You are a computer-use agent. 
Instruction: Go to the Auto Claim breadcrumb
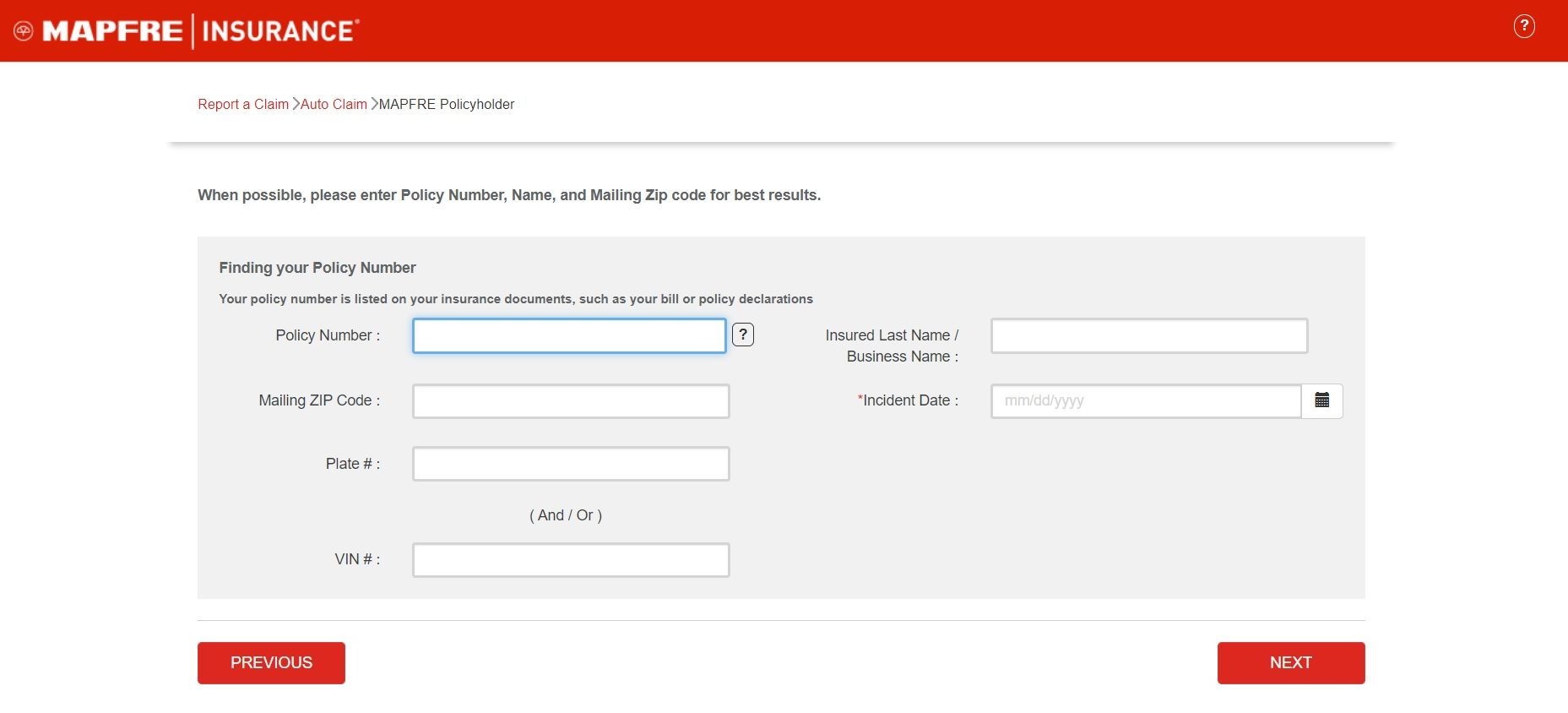click(x=334, y=104)
